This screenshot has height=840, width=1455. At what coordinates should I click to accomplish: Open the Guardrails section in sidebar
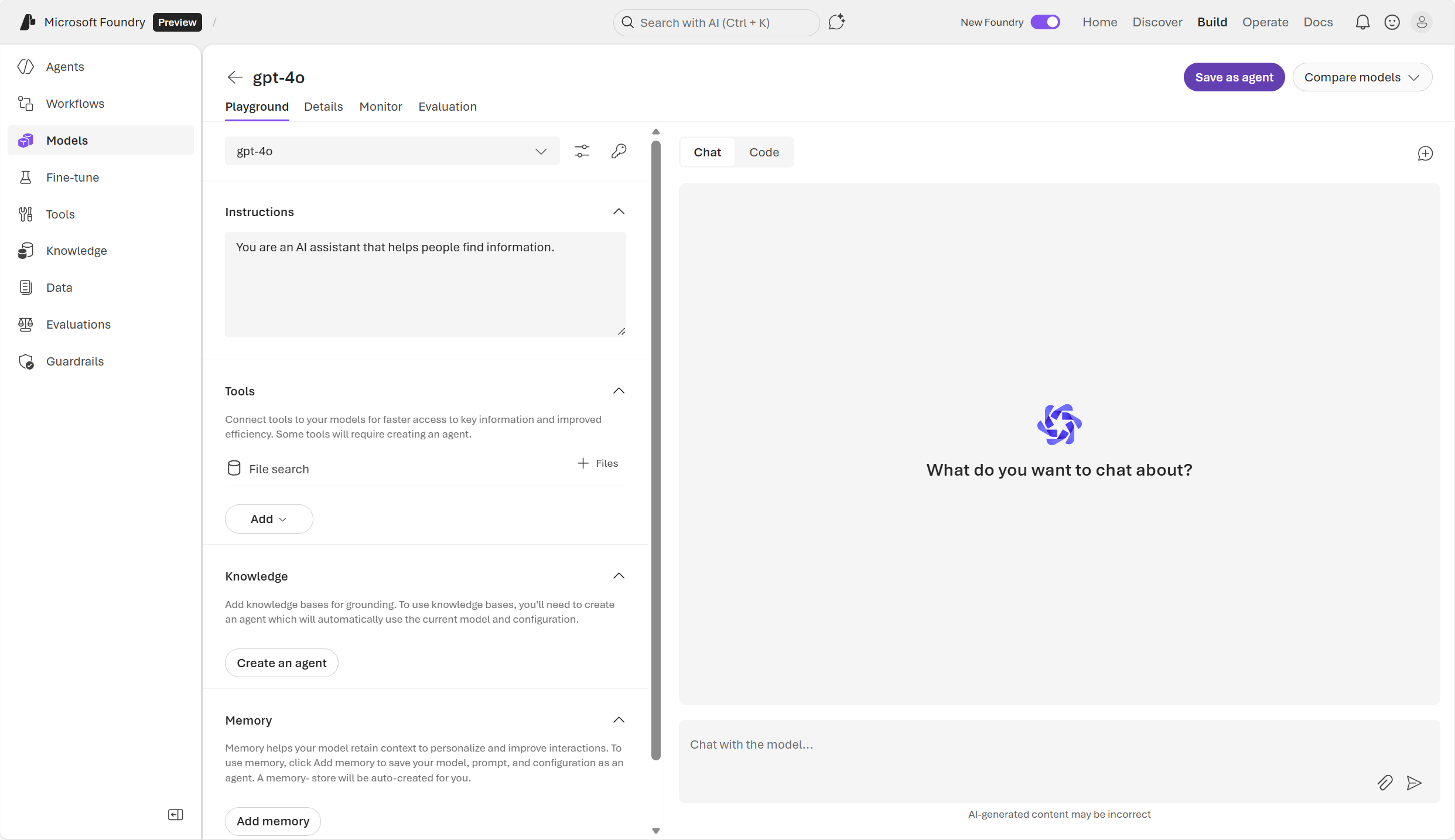74,361
